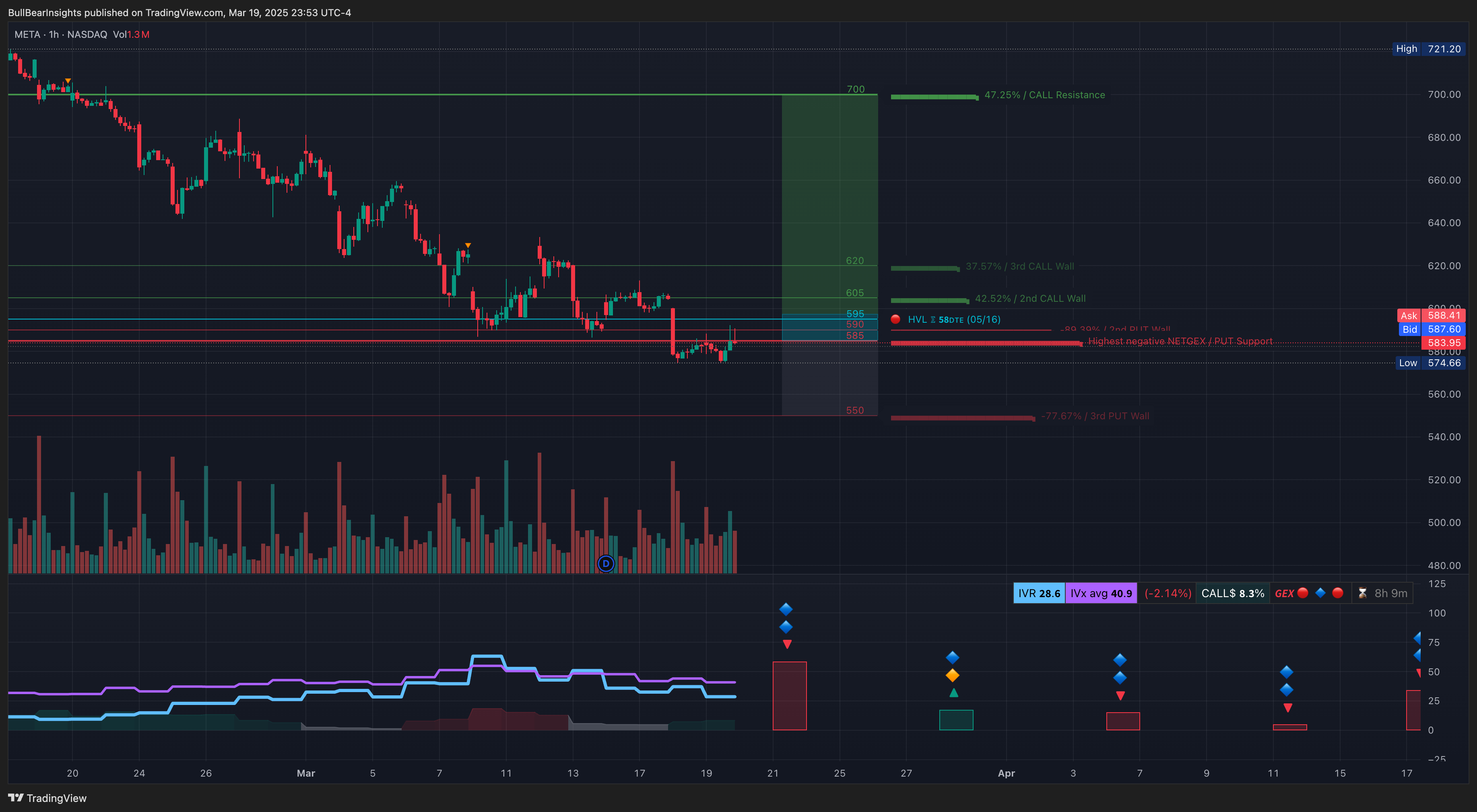Click the 680.00 price axis label
The height and width of the screenshot is (812, 1477).
pos(1444,137)
